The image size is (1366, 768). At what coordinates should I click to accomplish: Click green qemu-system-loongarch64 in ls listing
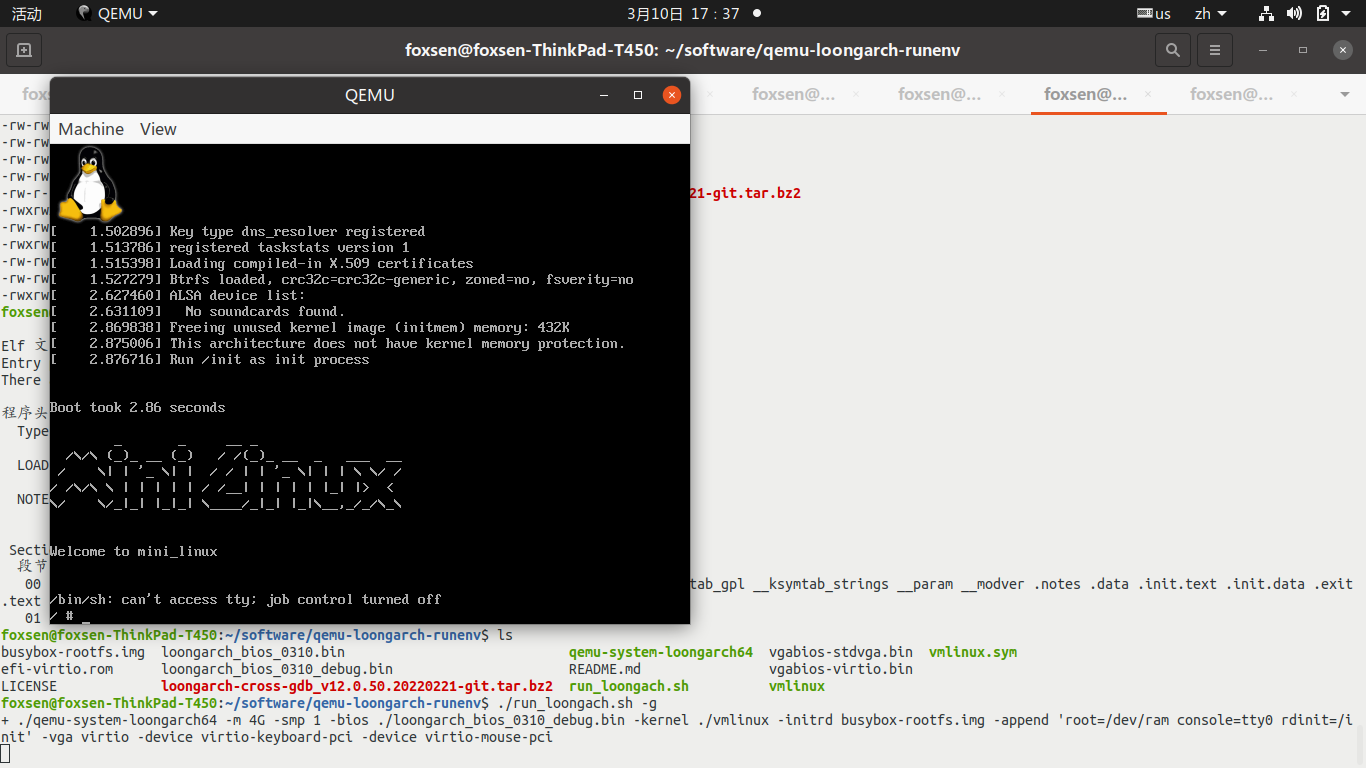click(661, 652)
